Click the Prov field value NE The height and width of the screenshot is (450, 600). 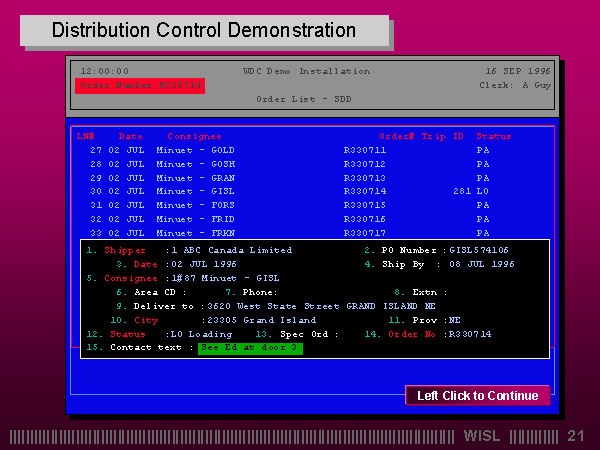(455, 320)
